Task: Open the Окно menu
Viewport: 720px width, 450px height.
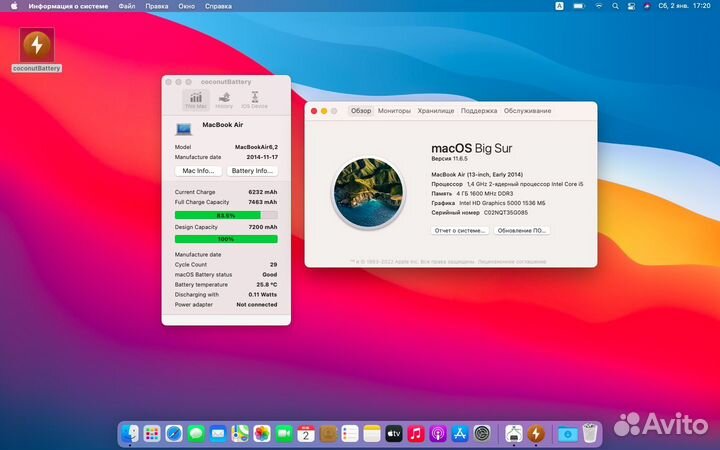Action: (x=186, y=6)
